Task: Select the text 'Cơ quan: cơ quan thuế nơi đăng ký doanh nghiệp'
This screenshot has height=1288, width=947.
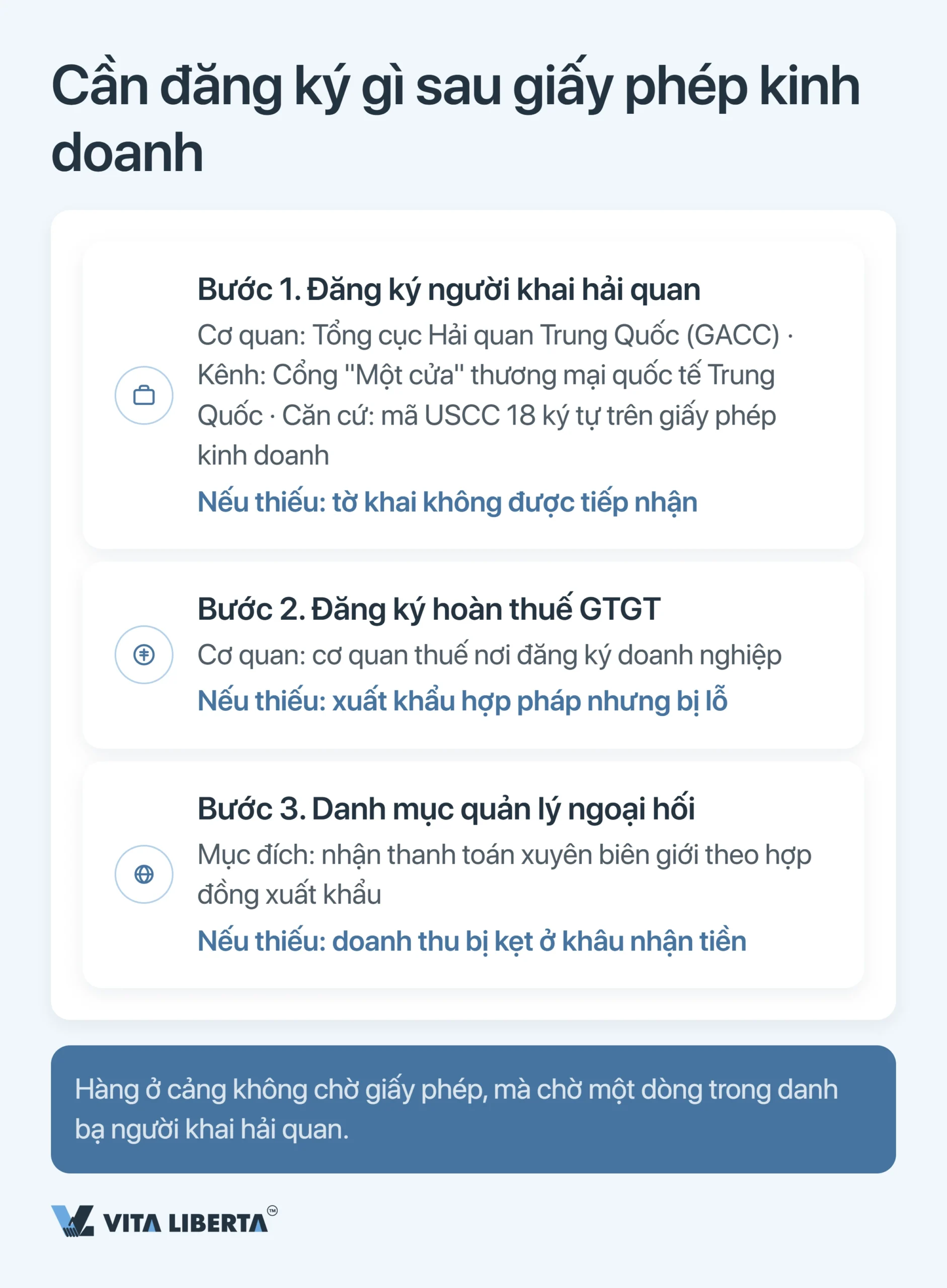Action: tap(490, 655)
